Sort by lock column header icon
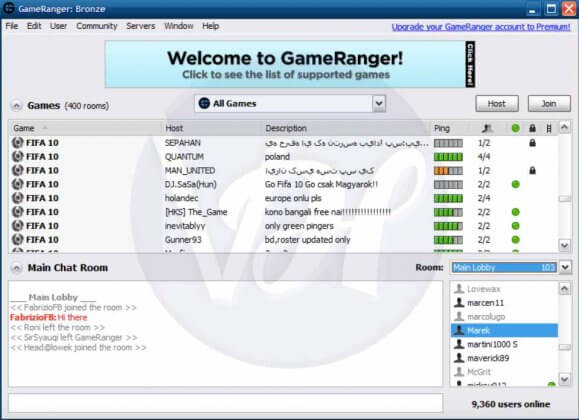 [532, 128]
